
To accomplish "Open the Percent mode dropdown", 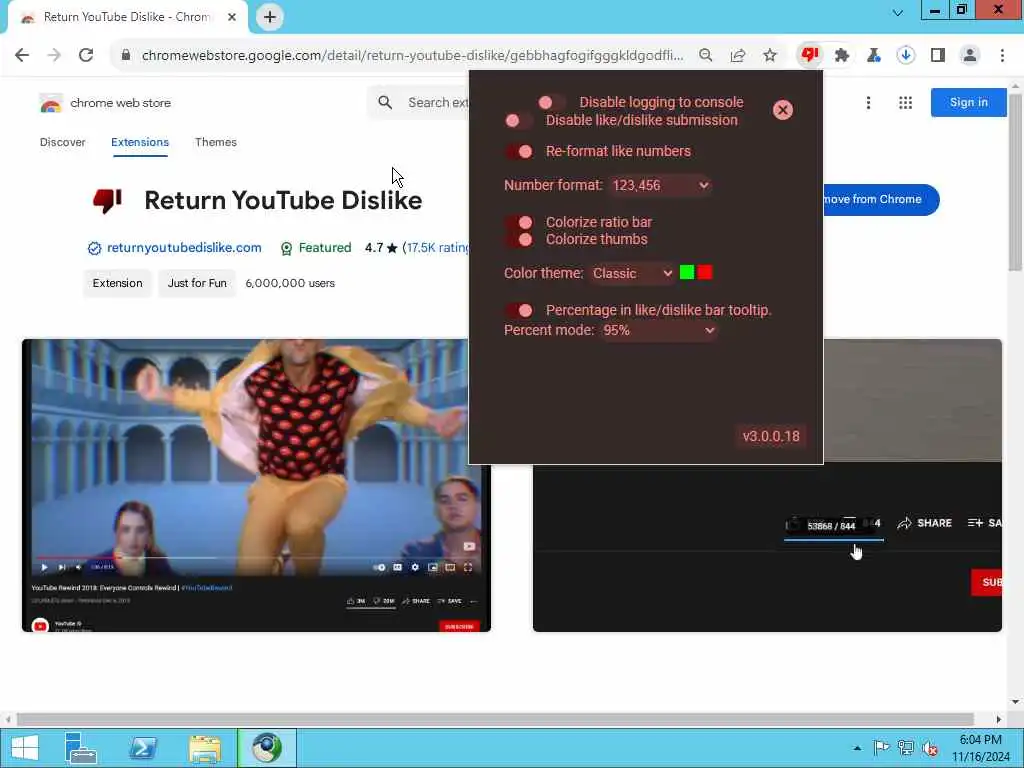I will tap(658, 330).
